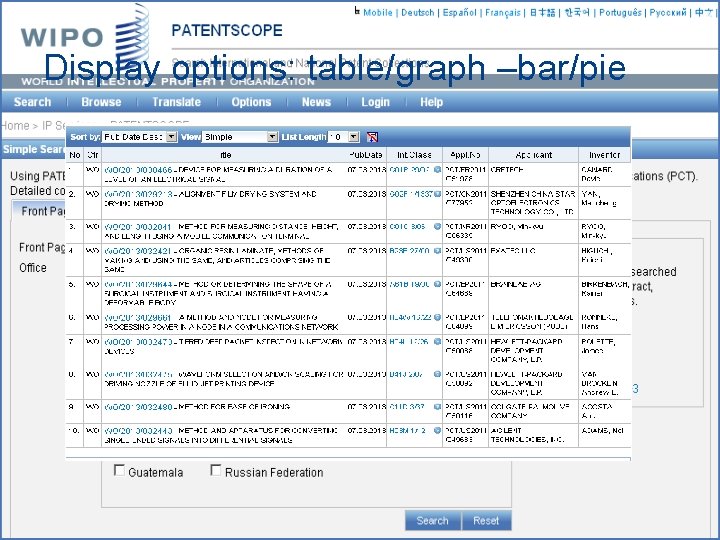Click info icon in organic resin laminate row
Screen dimensions: 720x540
point(437,251)
